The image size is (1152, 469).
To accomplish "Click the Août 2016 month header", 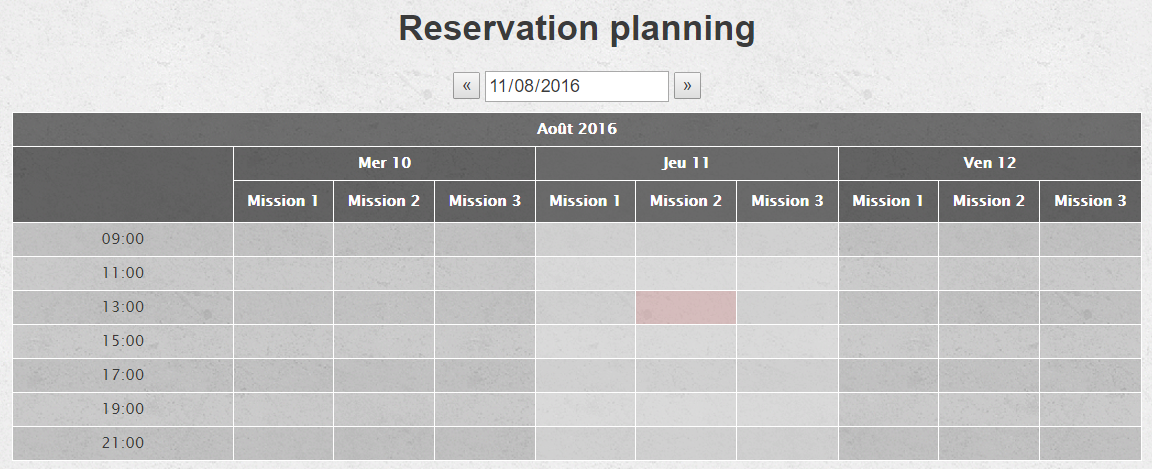I will click(576, 129).
